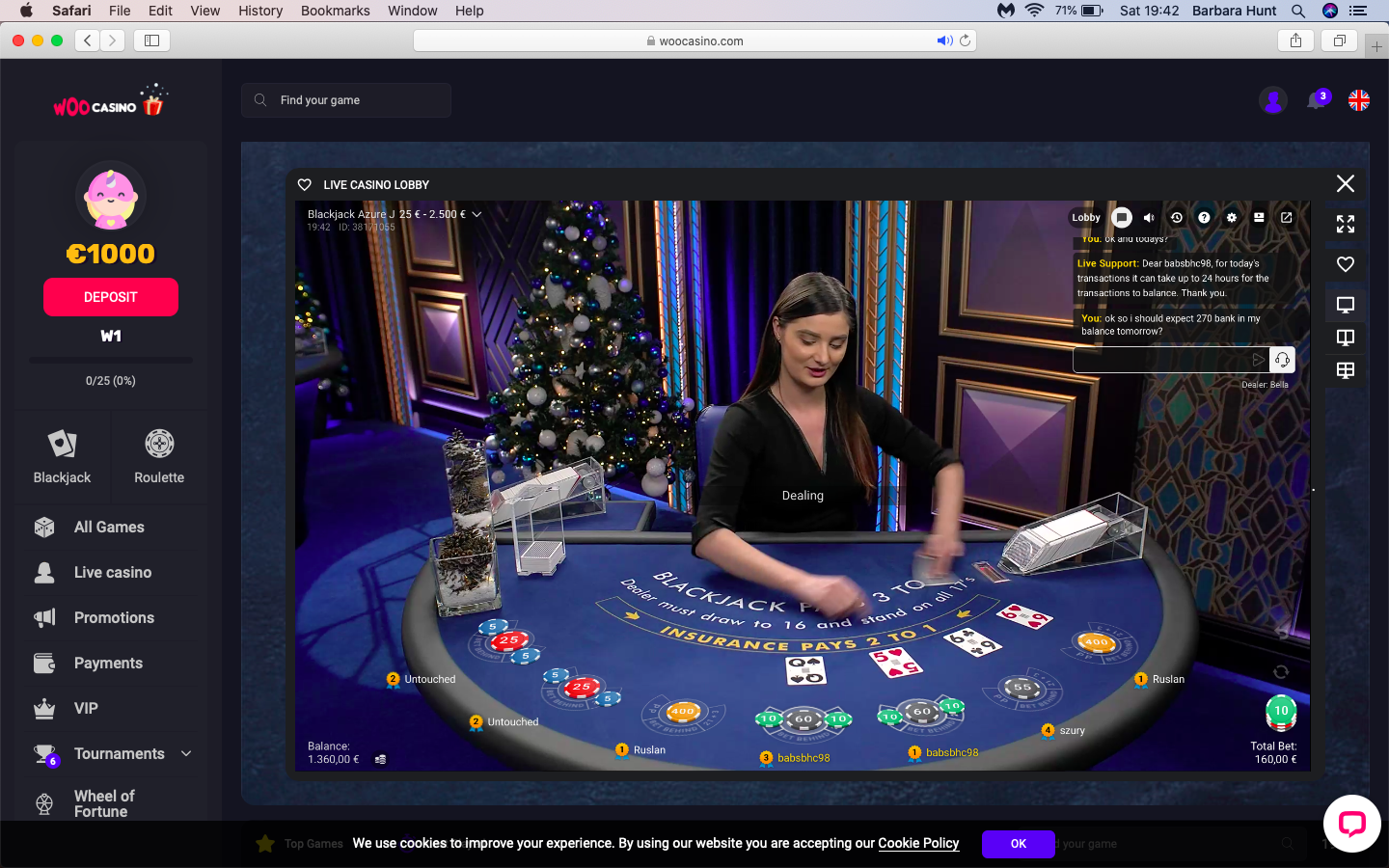Click the Find your game search box
The width and height of the screenshot is (1389, 868).
346,100
